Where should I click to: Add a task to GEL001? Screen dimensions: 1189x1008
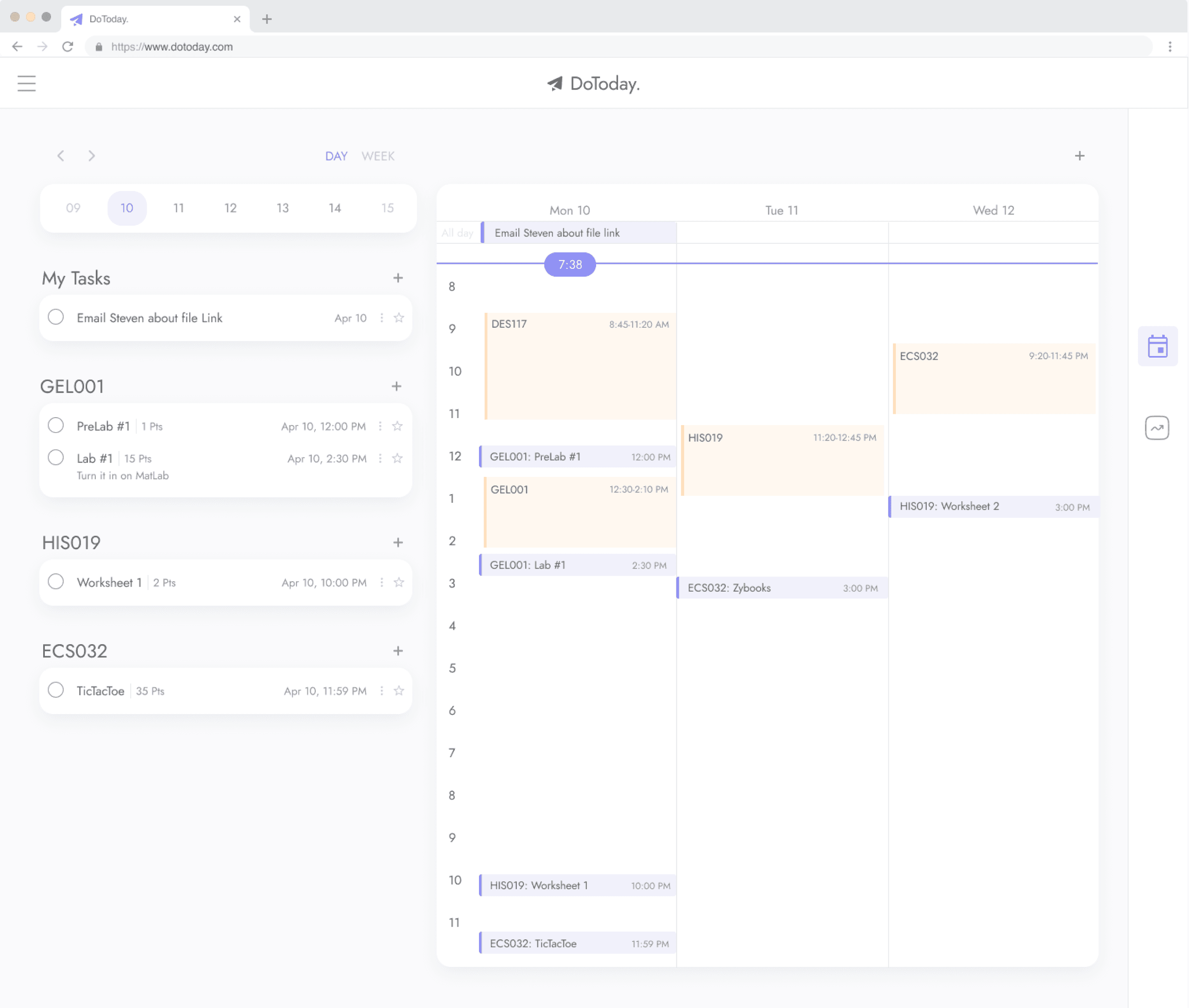(x=396, y=386)
